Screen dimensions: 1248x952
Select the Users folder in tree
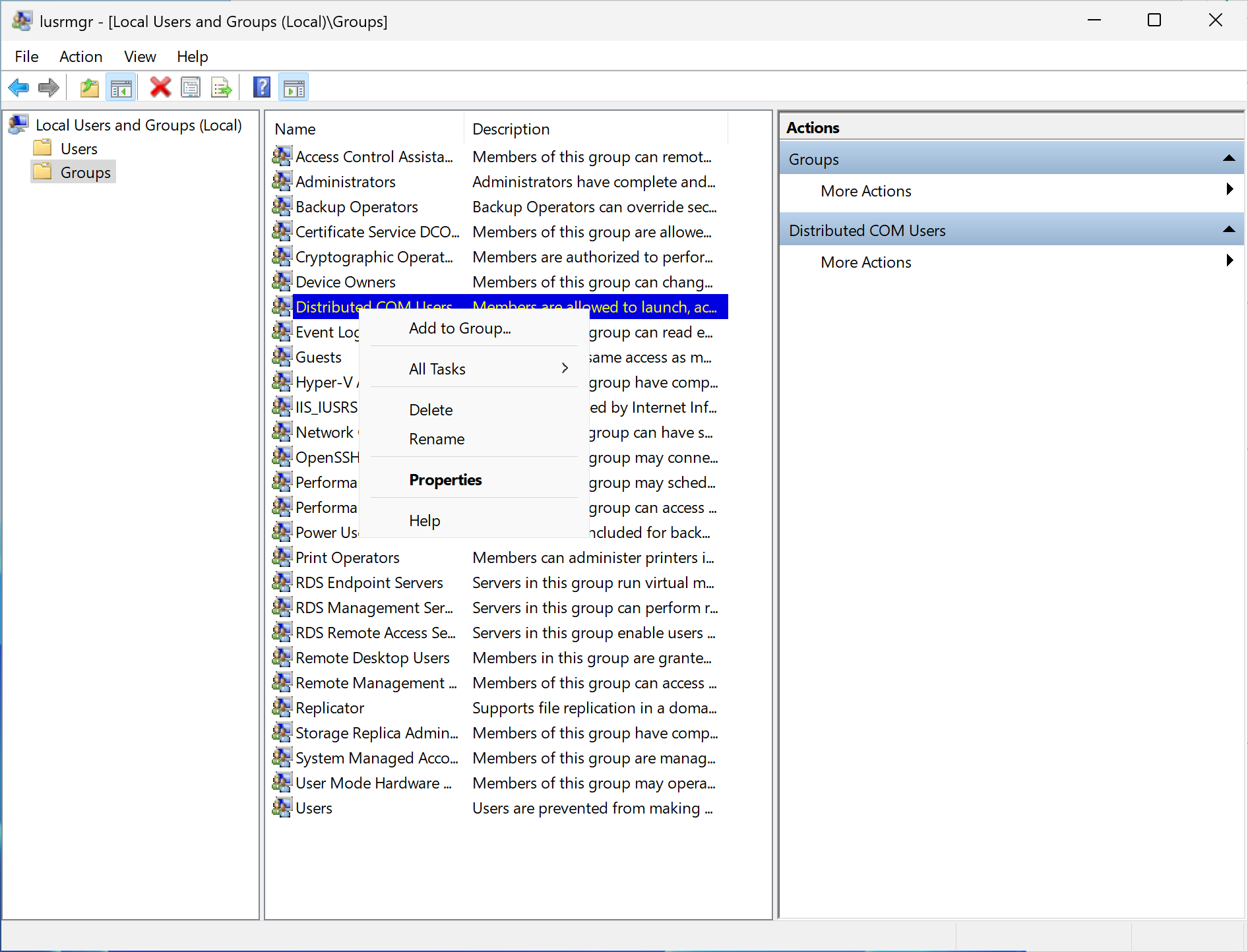tap(78, 149)
